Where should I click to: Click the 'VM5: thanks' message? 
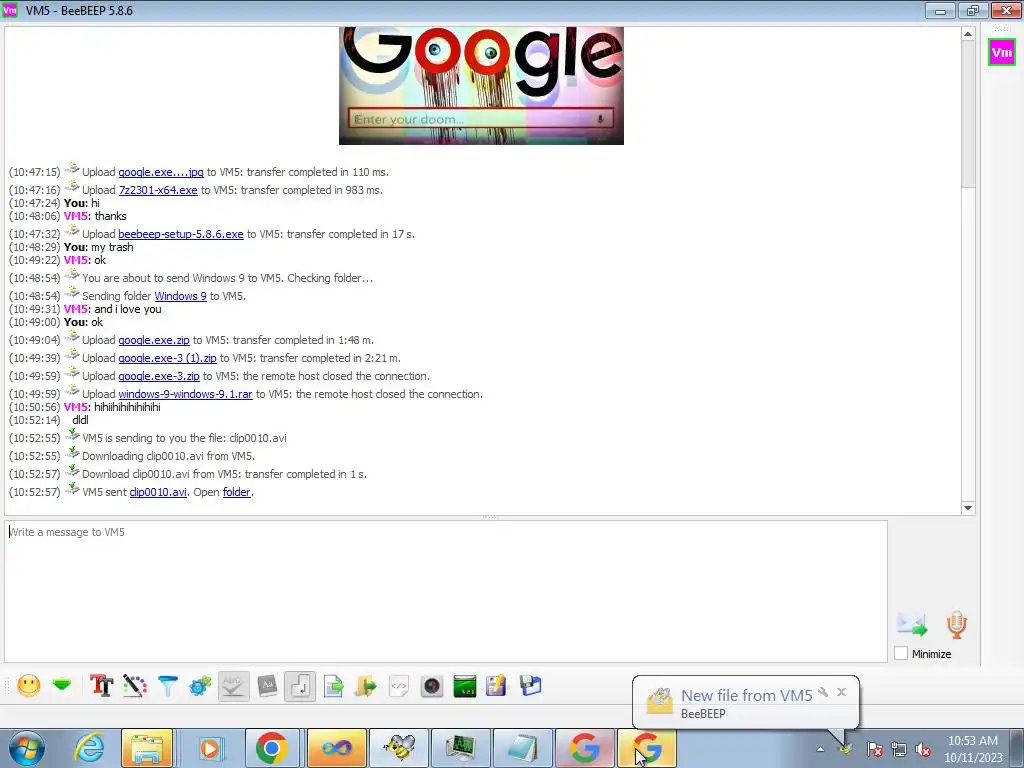click(x=95, y=216)
